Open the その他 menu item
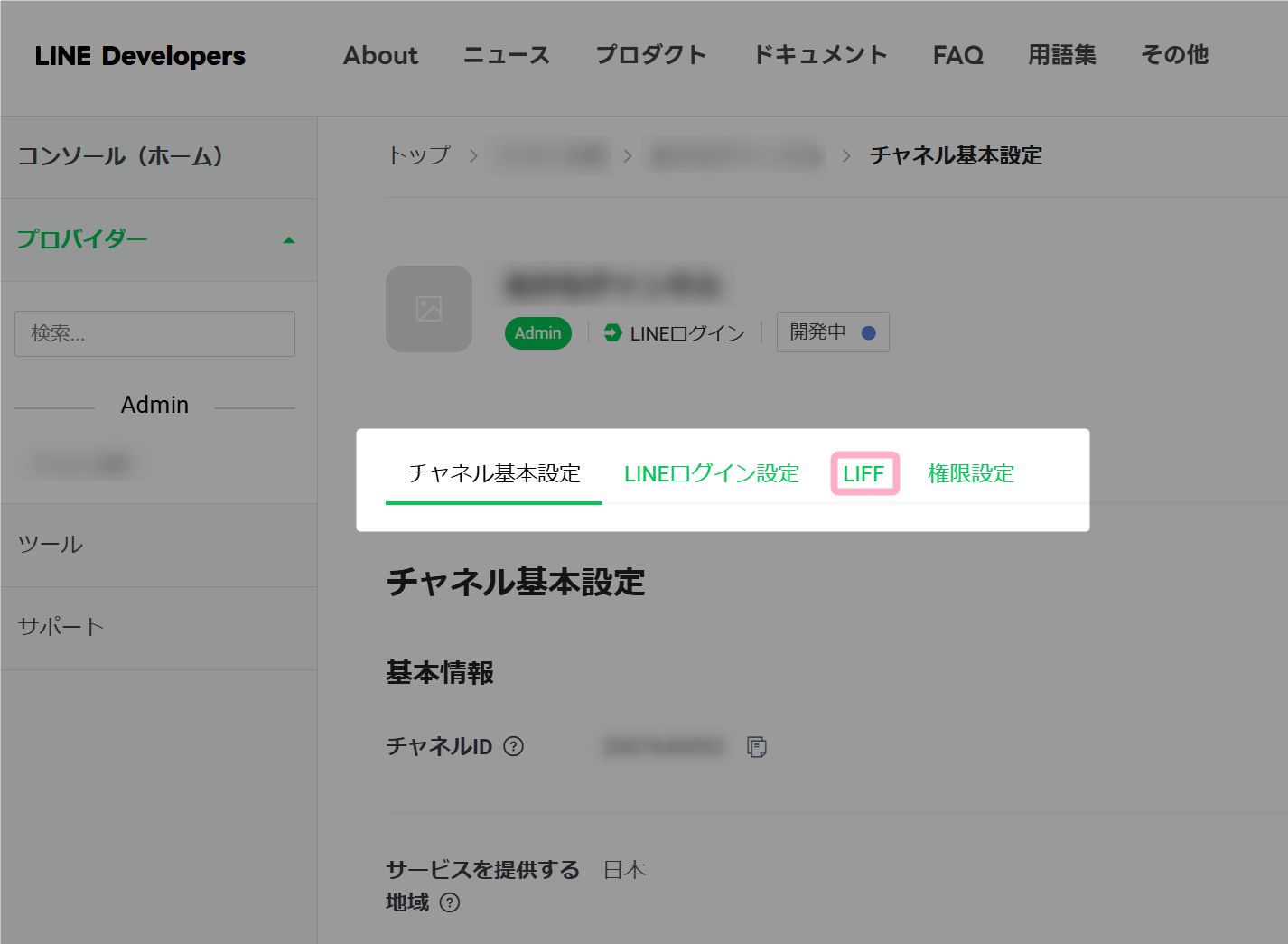Screen dimensions: 1288x944 [1175, 55]
